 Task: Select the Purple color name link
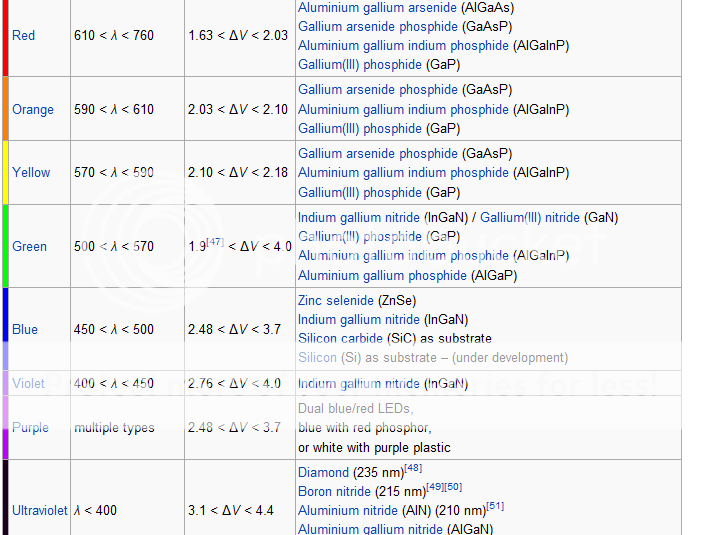(x=30, y=428)
